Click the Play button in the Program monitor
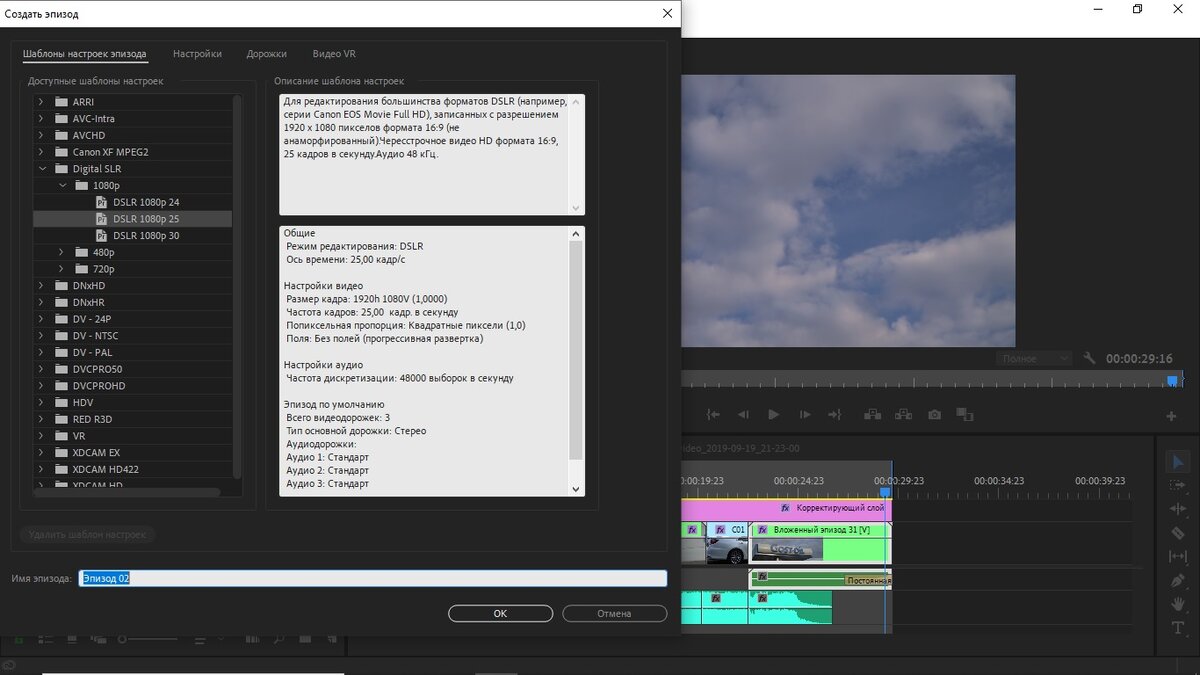 coord(773,414)
